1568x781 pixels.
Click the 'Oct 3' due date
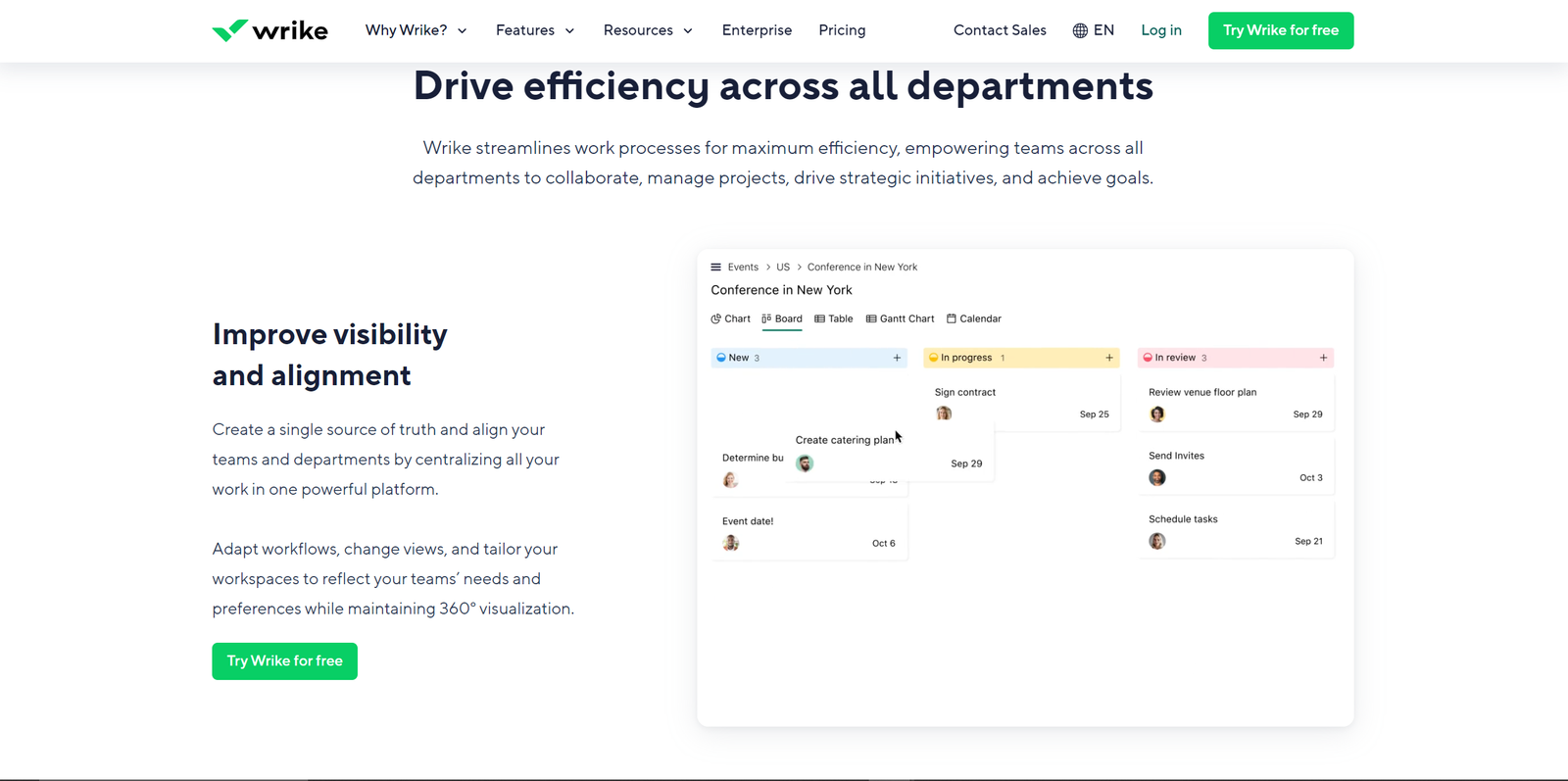click(1311, 478)
